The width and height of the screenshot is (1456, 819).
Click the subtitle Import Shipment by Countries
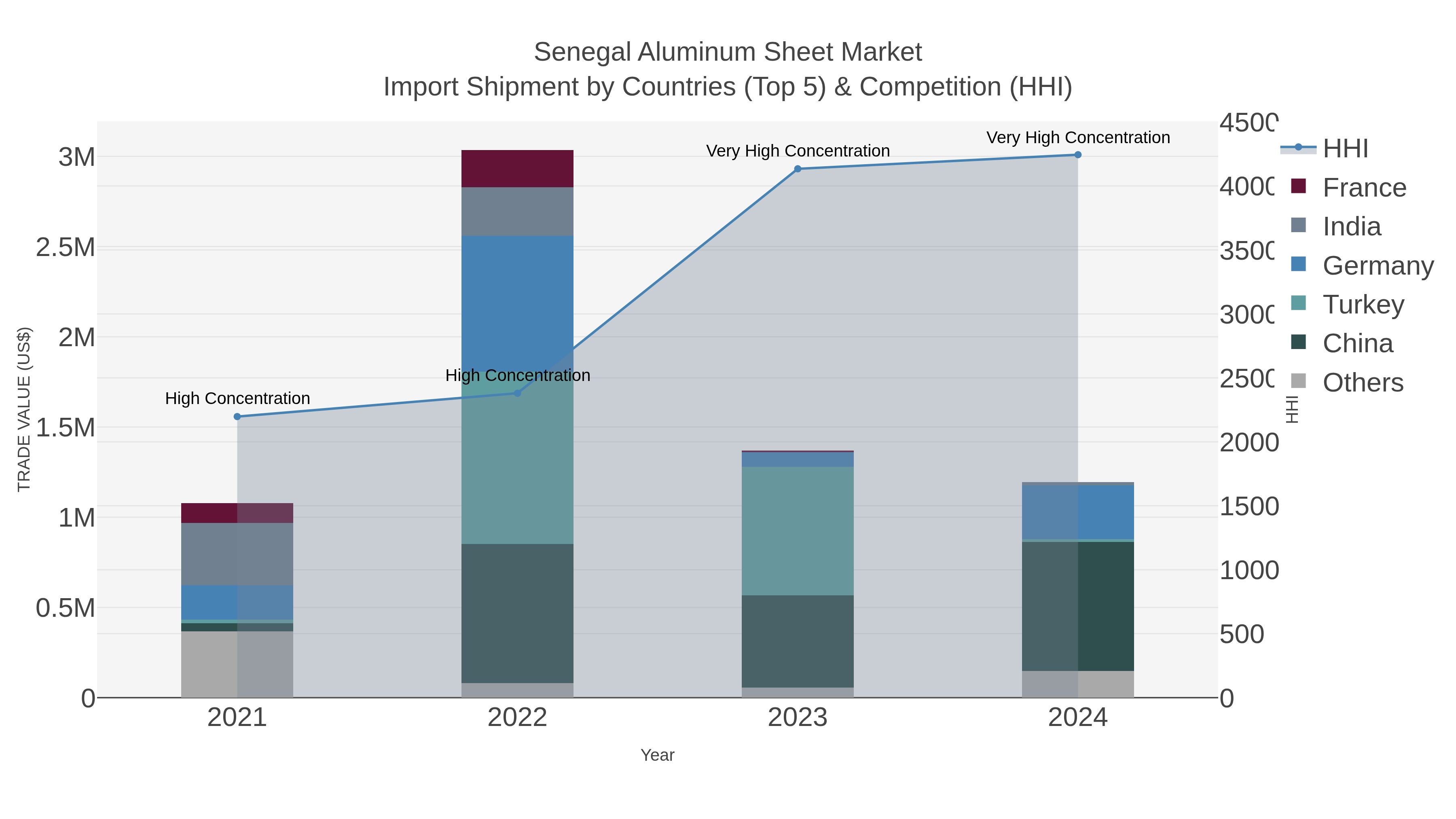coord(728,87)
